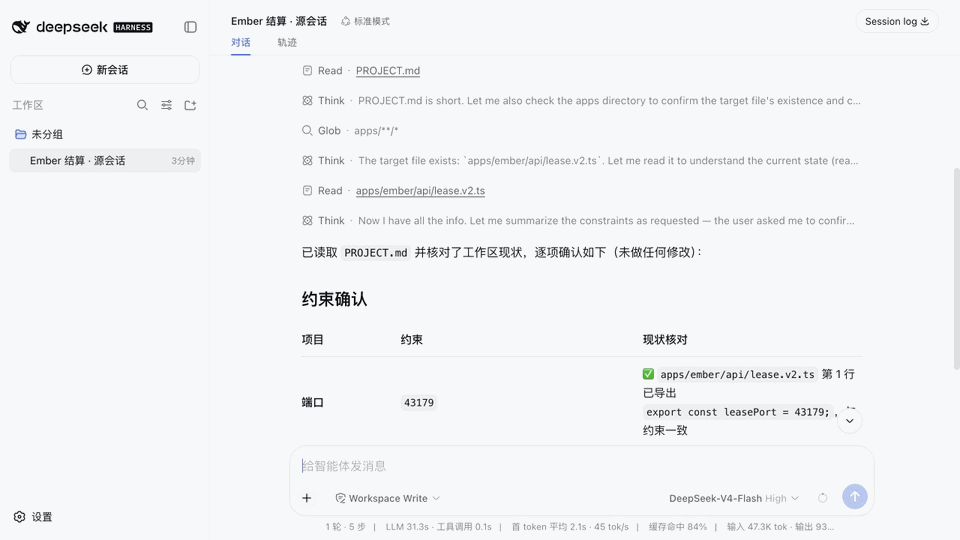The height and width of the screenshot is (540, 960).
Task: Send the message with arrow button
Action: tap(855, 497)
